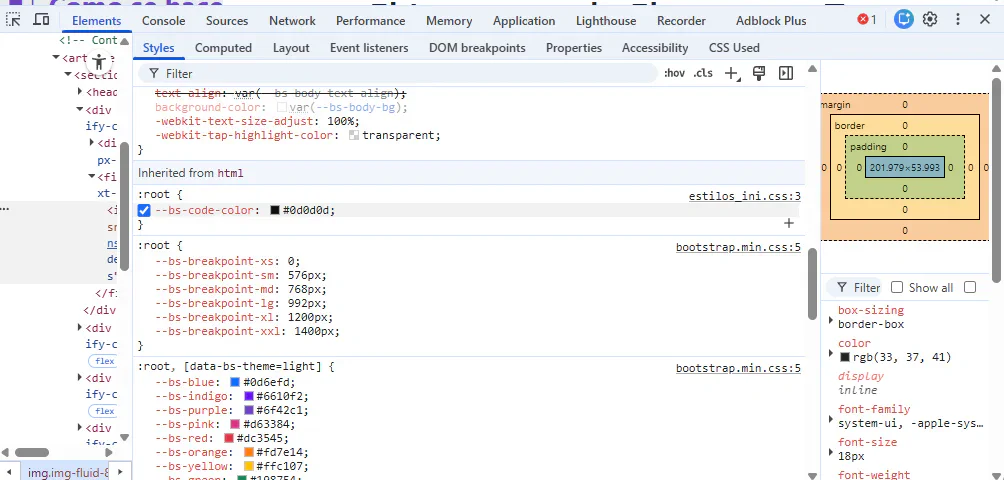Click the red error count indicator
The width and height of the screenshot is (1004, 480).
(x=867, y=19)
